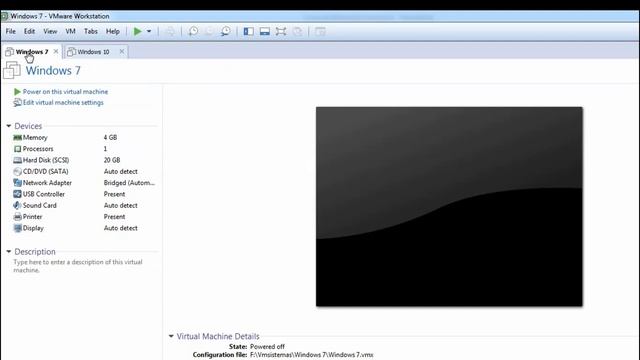Screen dimensions: 640x360
Task: Open the Tabs menu
Action: click(x=91, y=31)
